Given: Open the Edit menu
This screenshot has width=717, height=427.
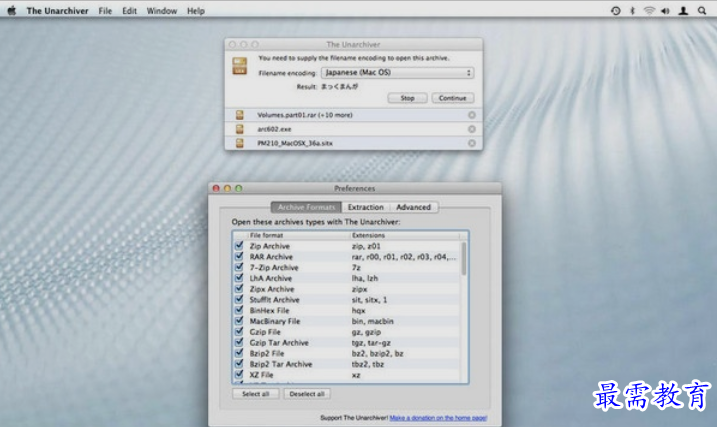Looking at the screenshot, I should tap(129, 11).
